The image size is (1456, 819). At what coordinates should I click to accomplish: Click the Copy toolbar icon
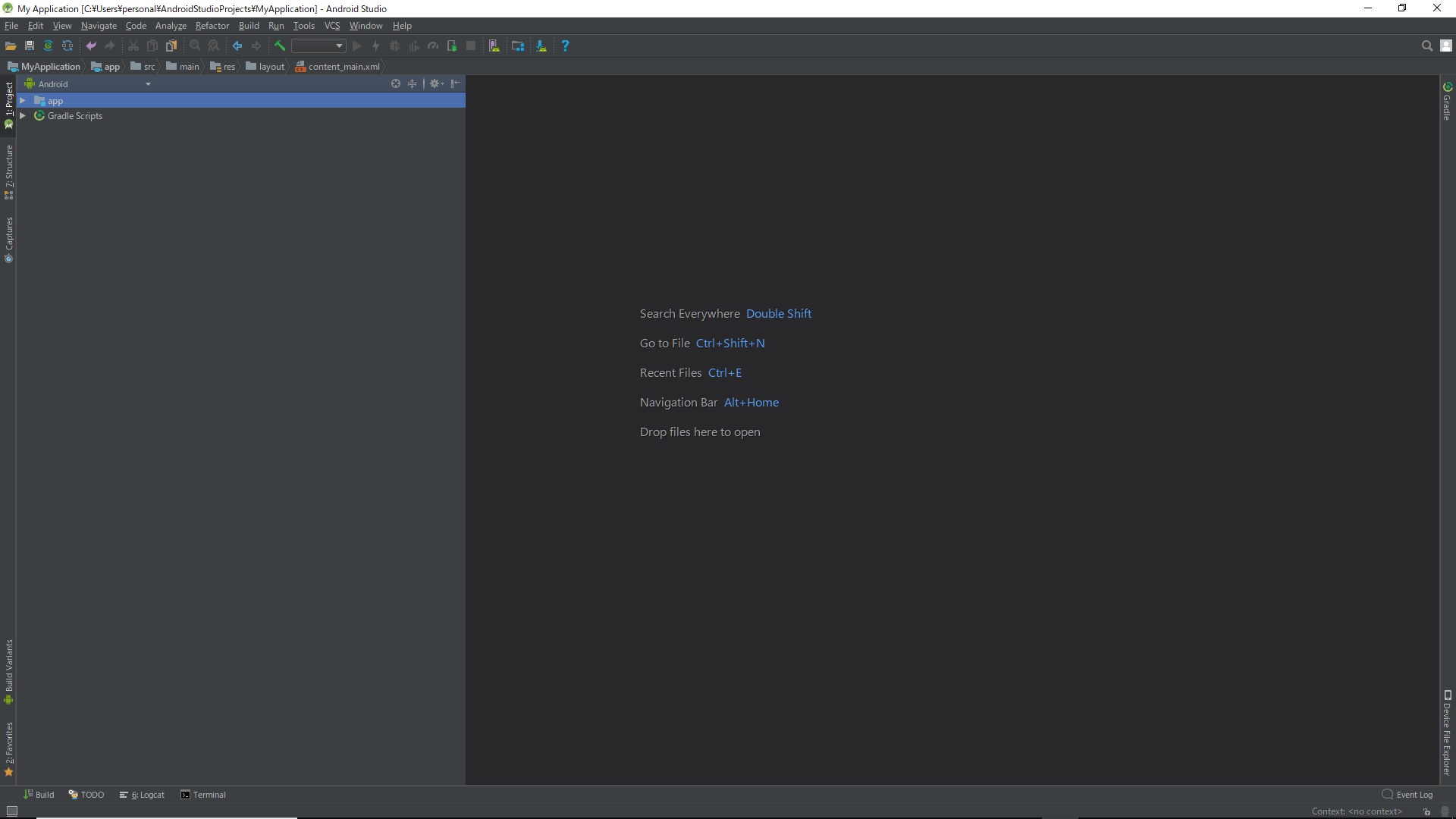click(x=152, y=46)
